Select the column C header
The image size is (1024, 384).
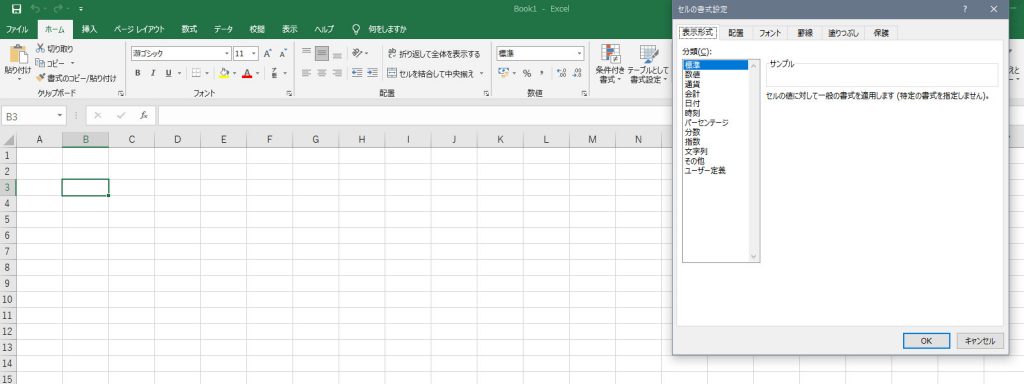[131, 139]
